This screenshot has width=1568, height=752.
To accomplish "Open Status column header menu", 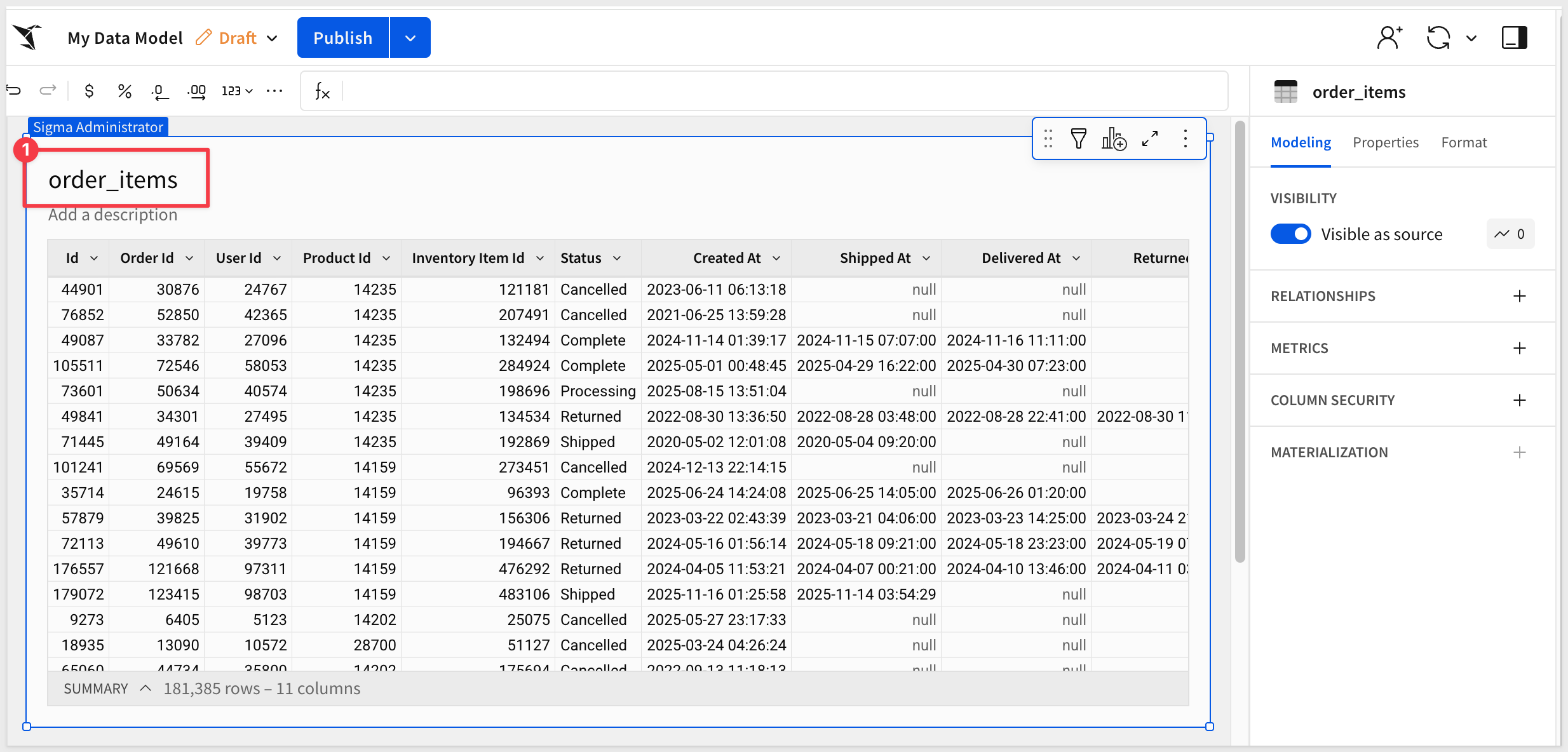I will click(x=617, y=258).
